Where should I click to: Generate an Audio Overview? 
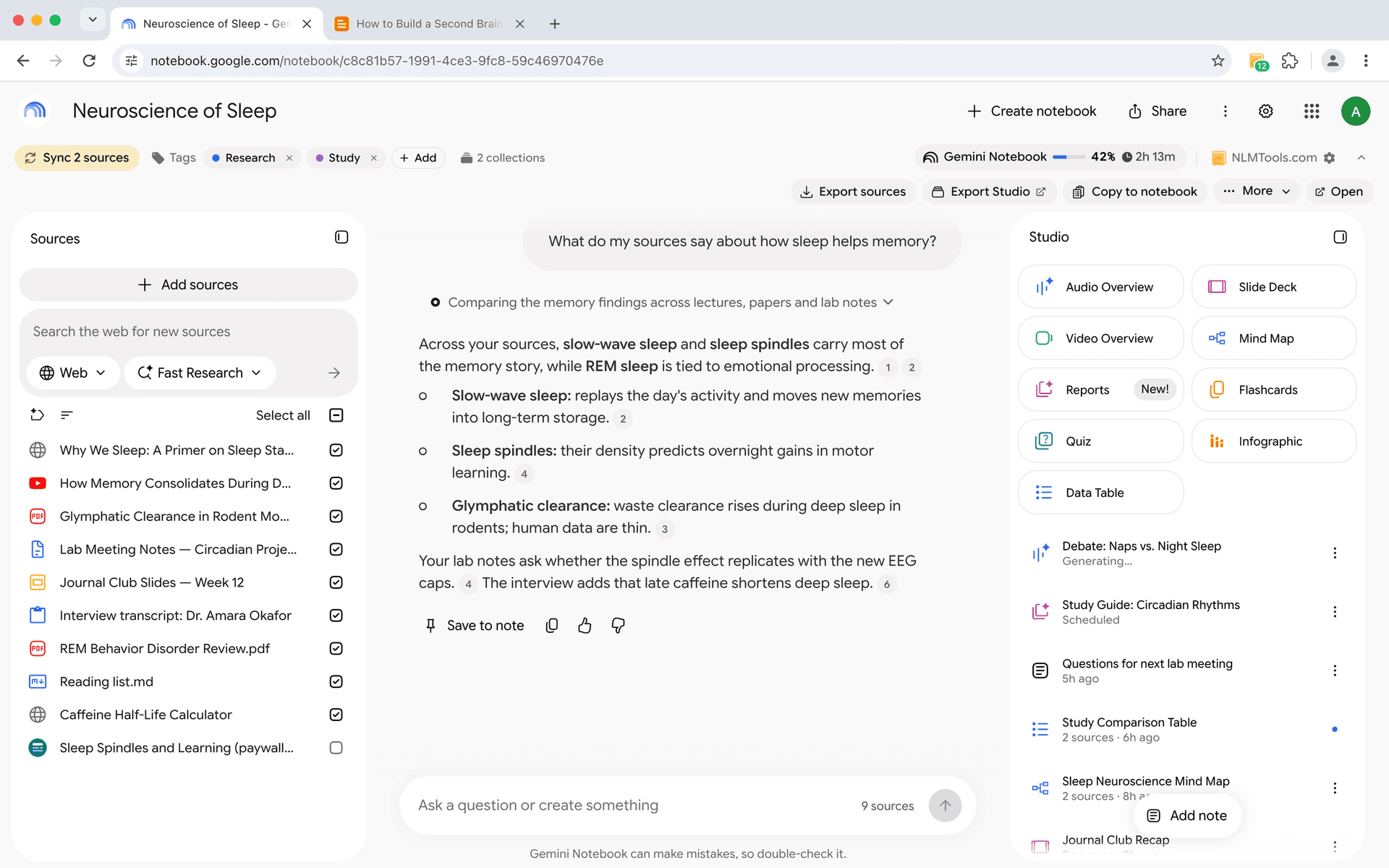[1100, 287]
